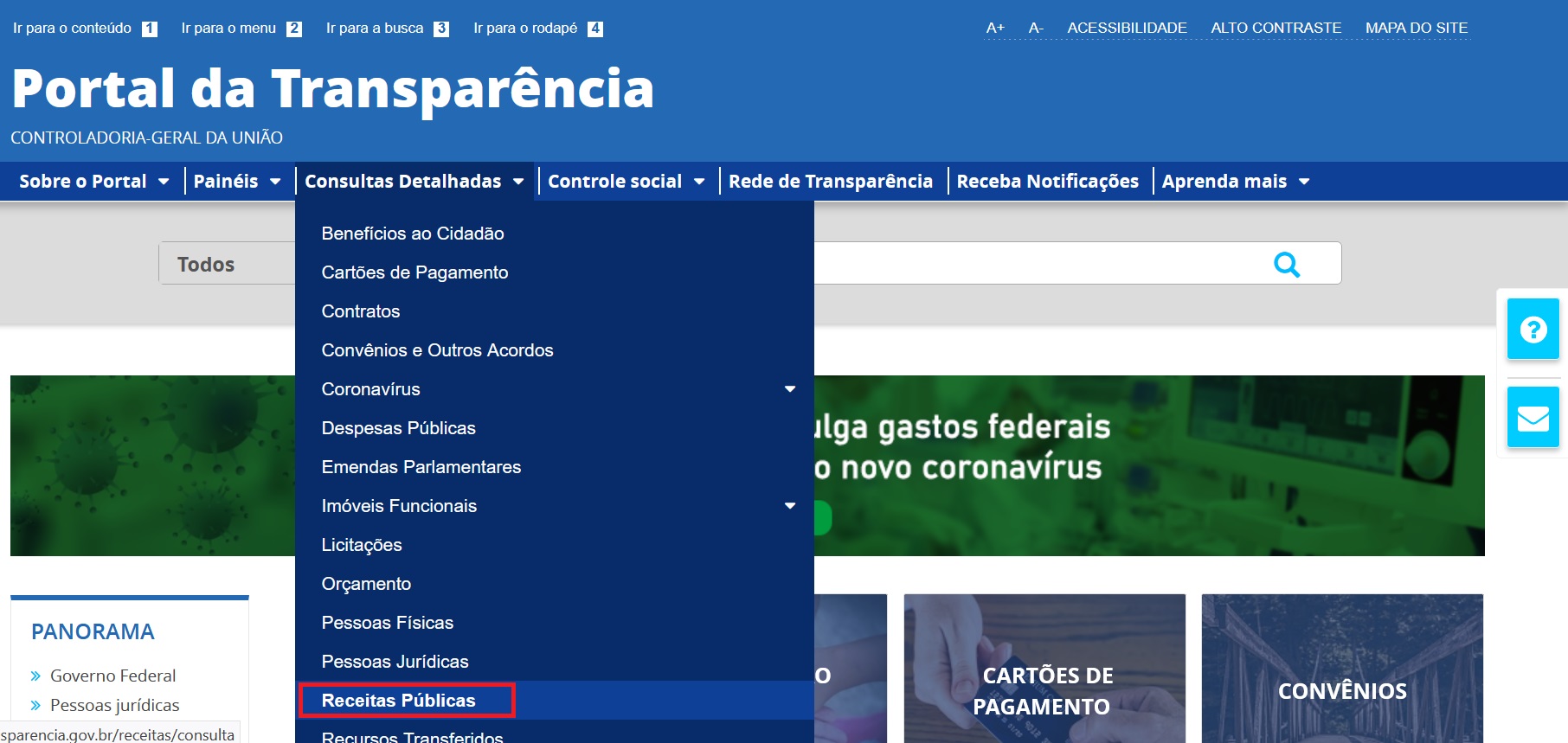The image size is (1568, 743).
Task: Open the CONVÊNIOS card
Action: [1342, 668]
